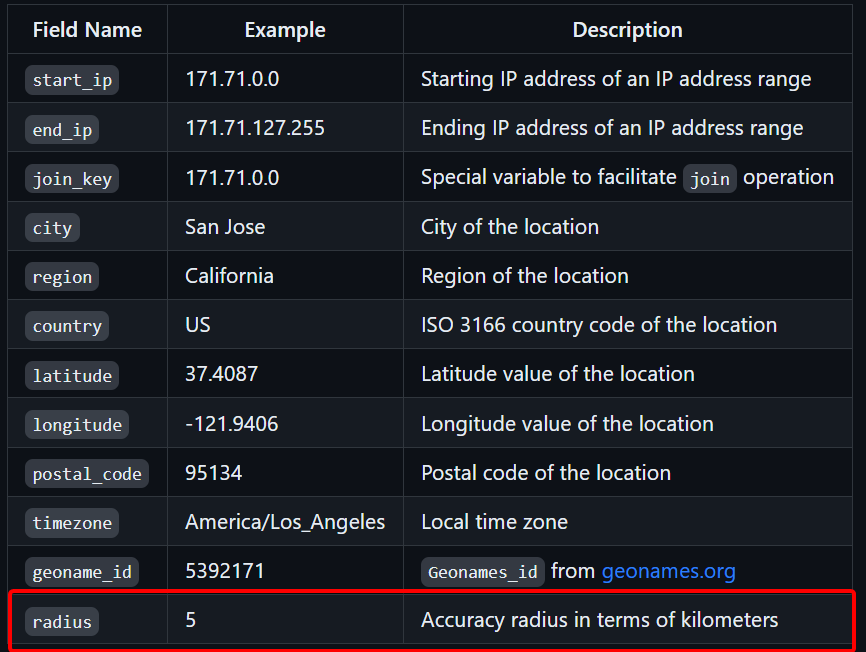Select the timezone field label
The width and height of the screenshot is (866, 652).
(72, 522)
